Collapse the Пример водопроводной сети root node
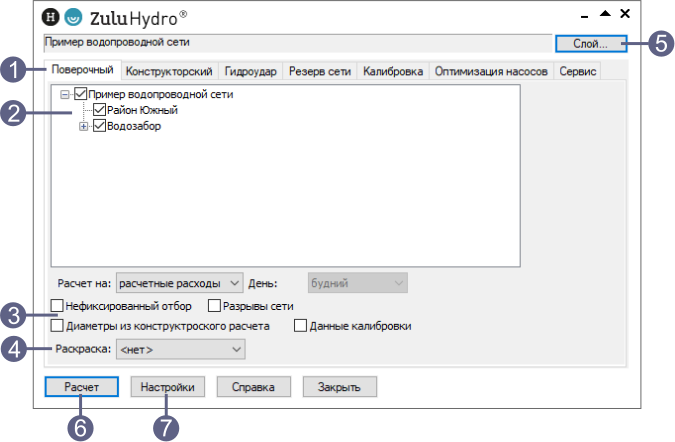 (65, 95)
